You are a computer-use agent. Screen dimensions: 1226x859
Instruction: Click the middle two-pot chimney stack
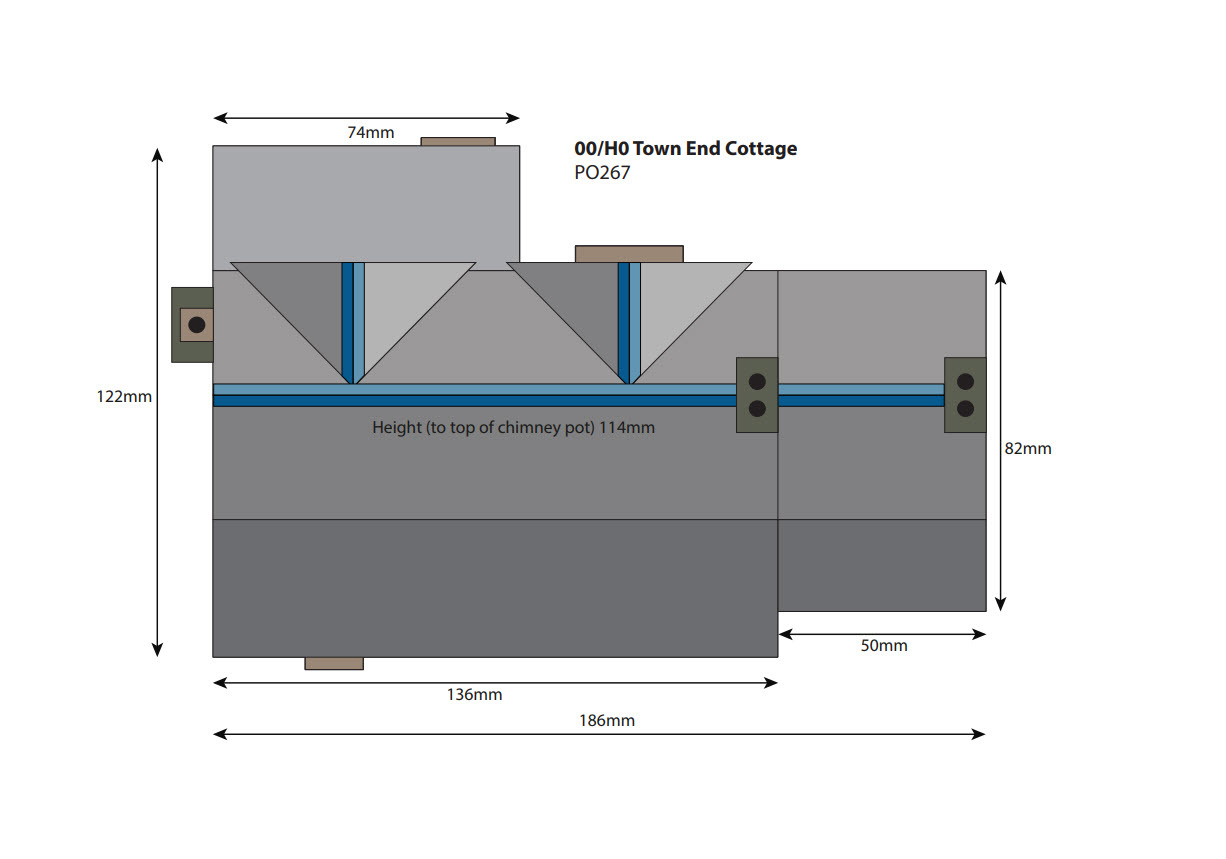(757, 395)
